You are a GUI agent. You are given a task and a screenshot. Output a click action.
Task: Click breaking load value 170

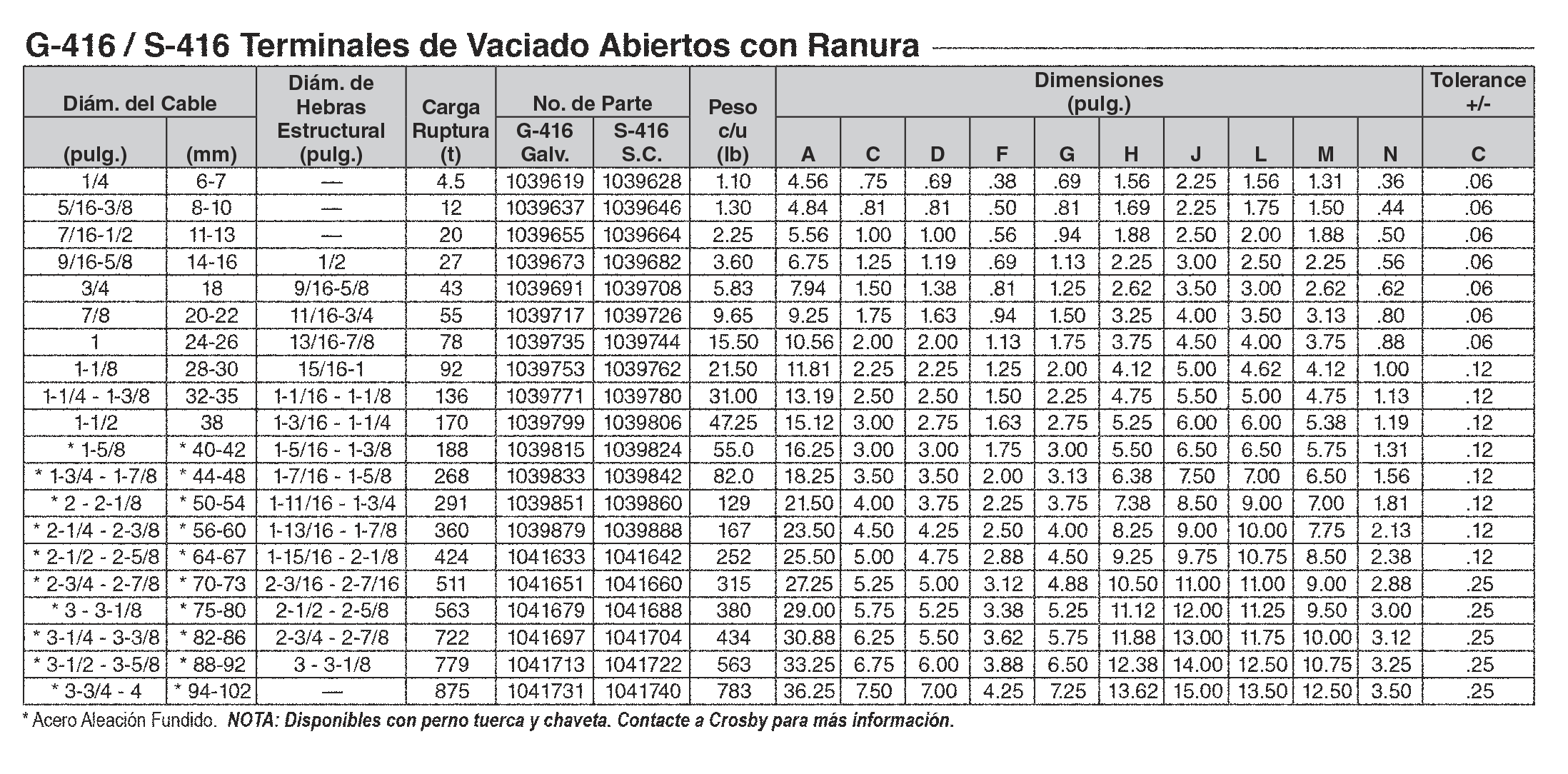point(451,423)
